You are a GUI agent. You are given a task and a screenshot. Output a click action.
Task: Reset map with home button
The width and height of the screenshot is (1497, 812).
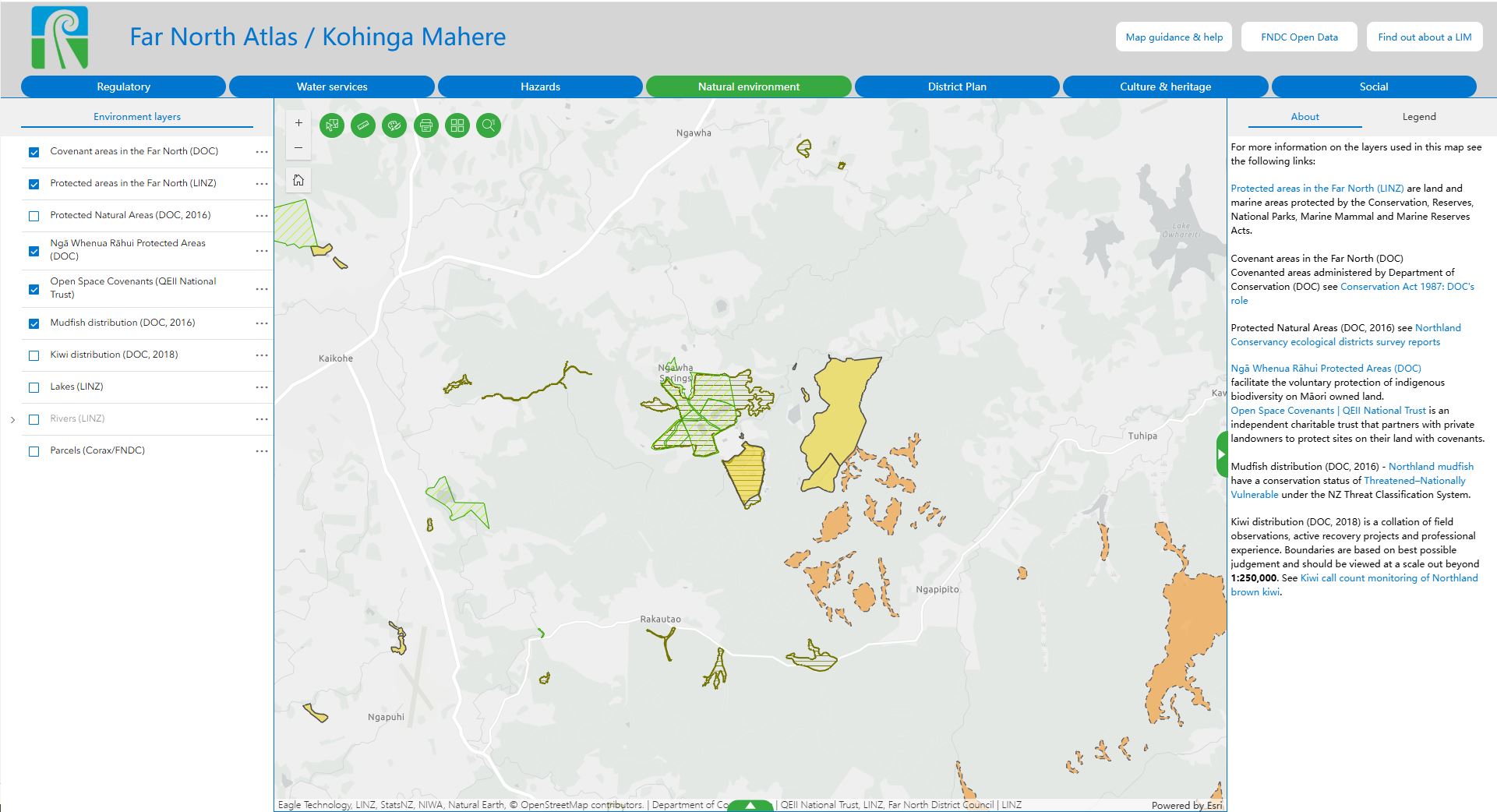(x=298, y=181)
